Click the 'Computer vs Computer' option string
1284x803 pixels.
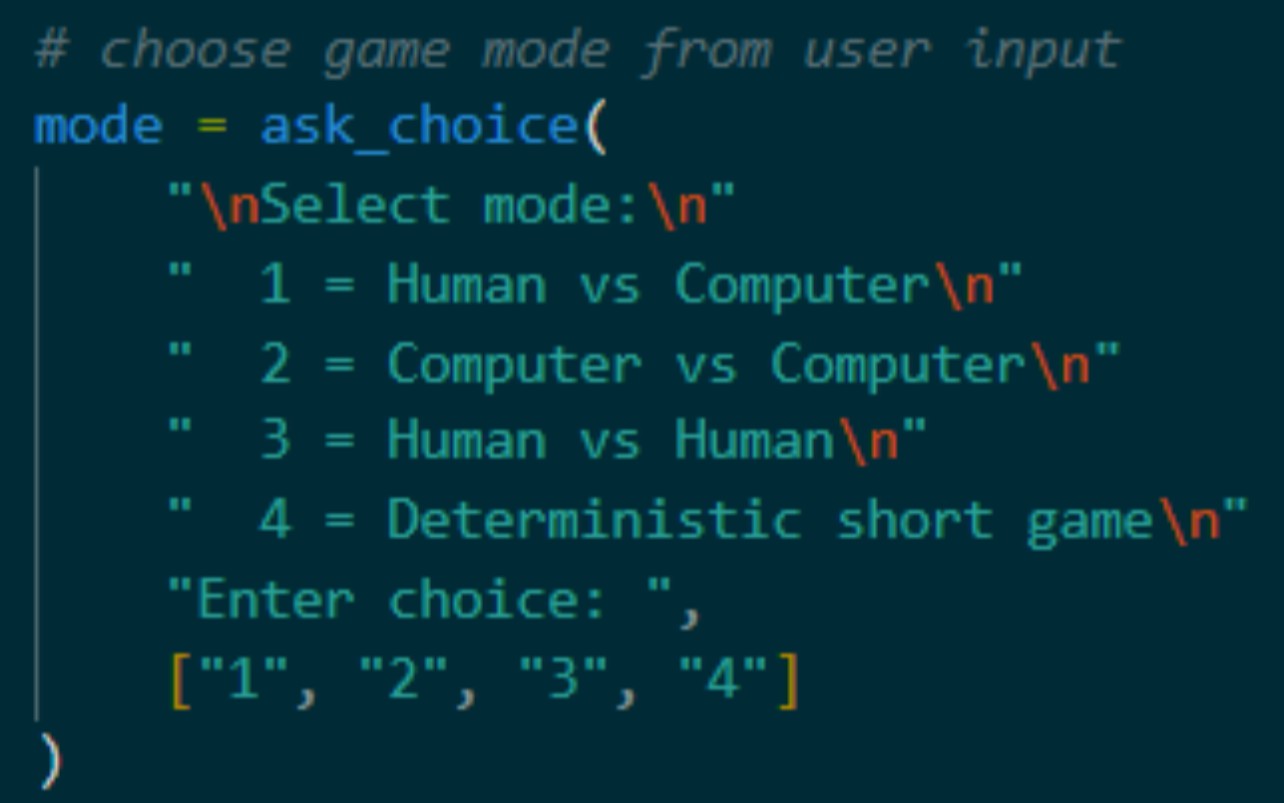tap(706, 364)
